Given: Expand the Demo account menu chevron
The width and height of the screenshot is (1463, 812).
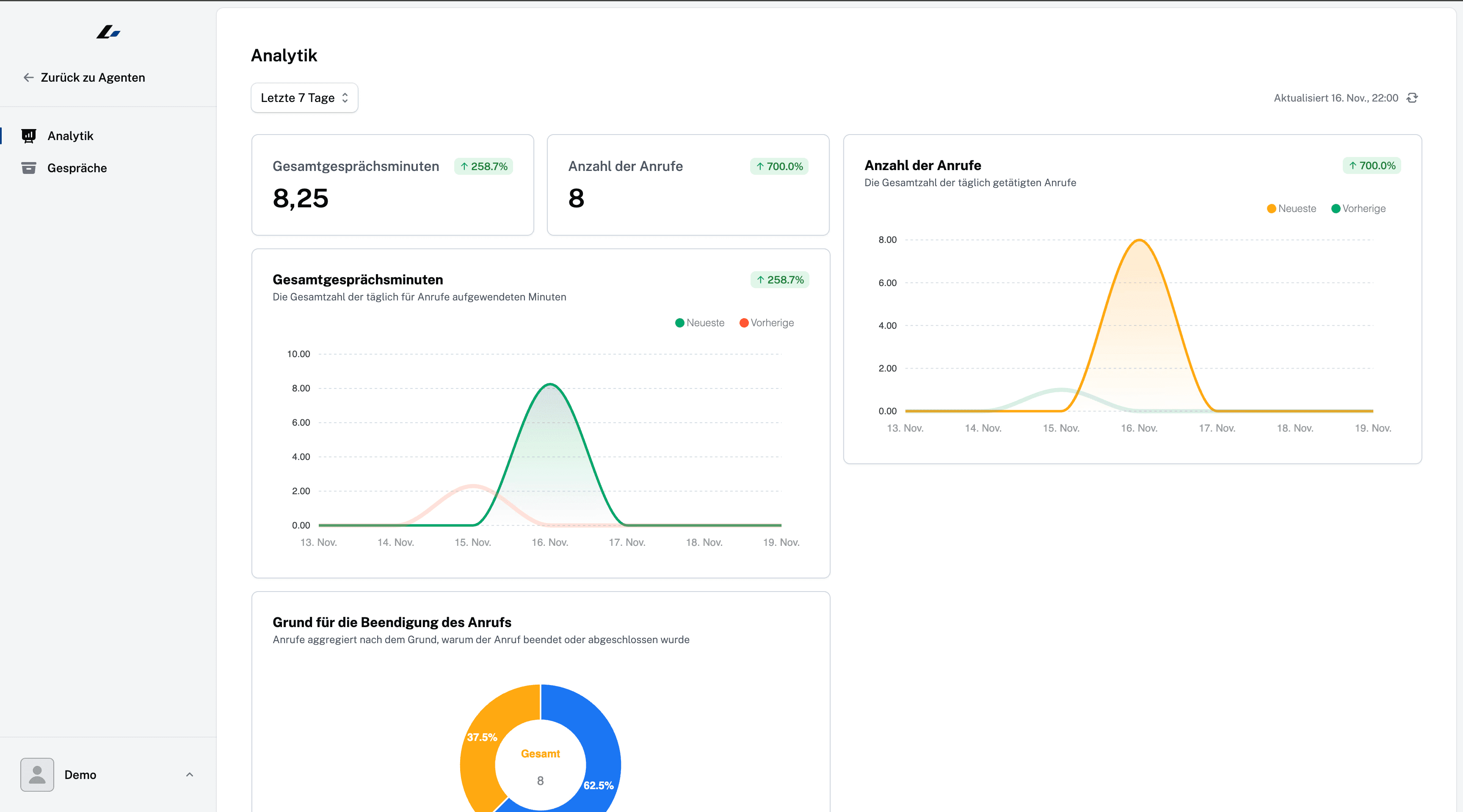Looking at the screenshot, I should click(190, 774).
